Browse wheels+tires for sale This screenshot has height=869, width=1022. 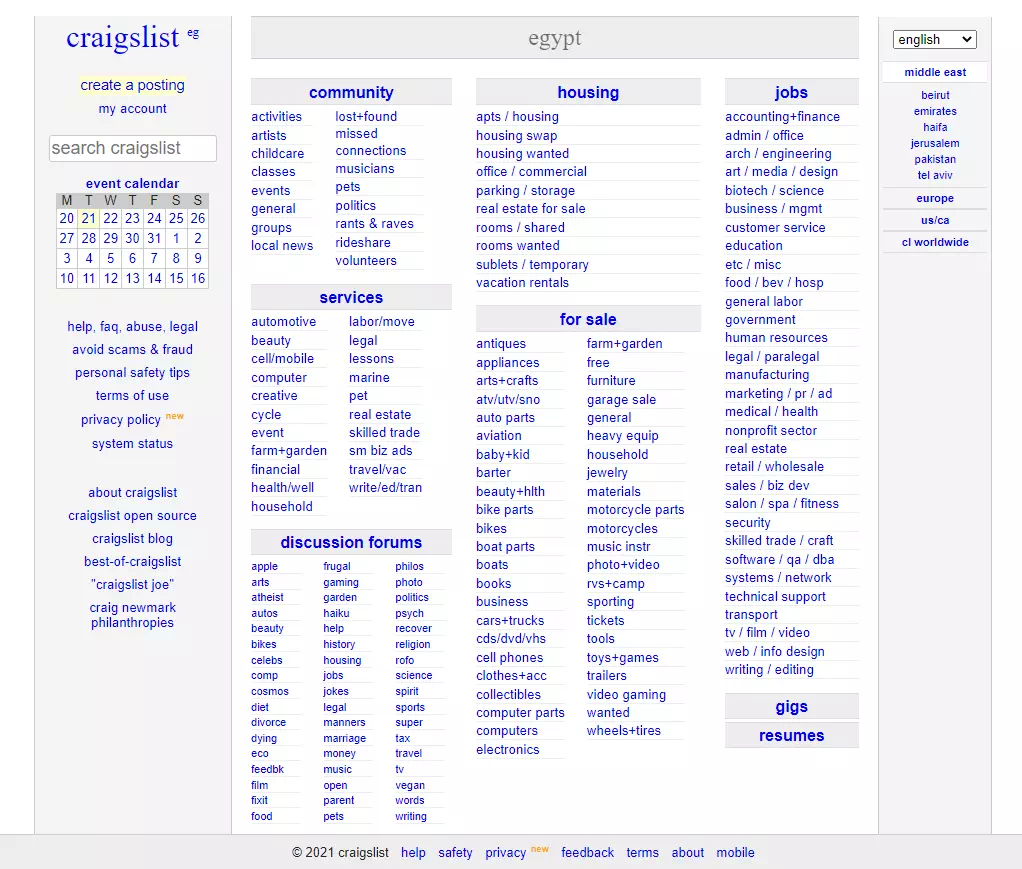[x=623, y=731]
